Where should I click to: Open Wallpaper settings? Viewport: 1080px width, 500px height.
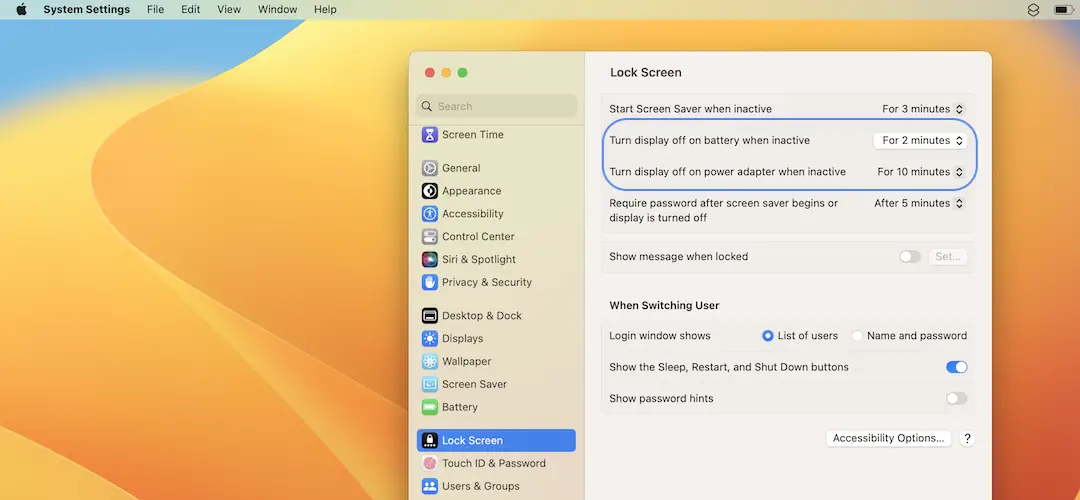point(466,362)
